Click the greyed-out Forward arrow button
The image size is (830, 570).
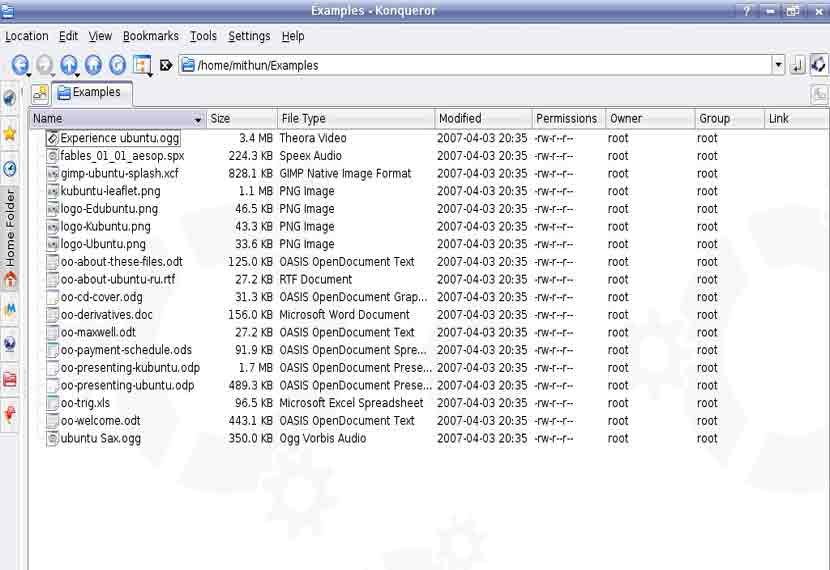[44, 65]
